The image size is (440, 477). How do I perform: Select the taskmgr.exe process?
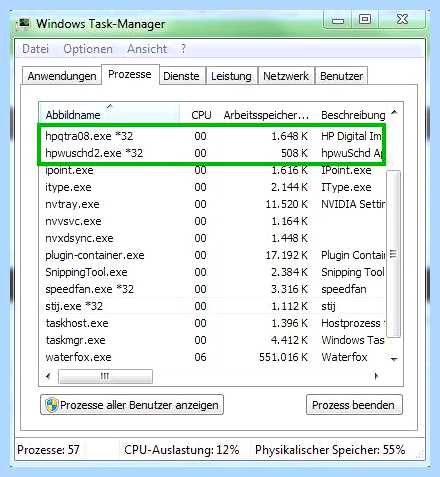tap(212, 340)
